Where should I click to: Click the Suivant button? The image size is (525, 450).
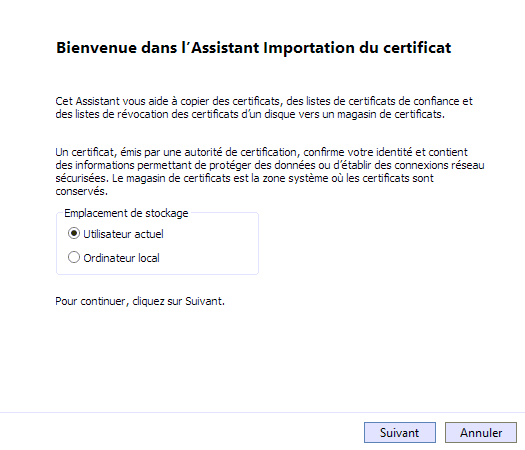400,433
